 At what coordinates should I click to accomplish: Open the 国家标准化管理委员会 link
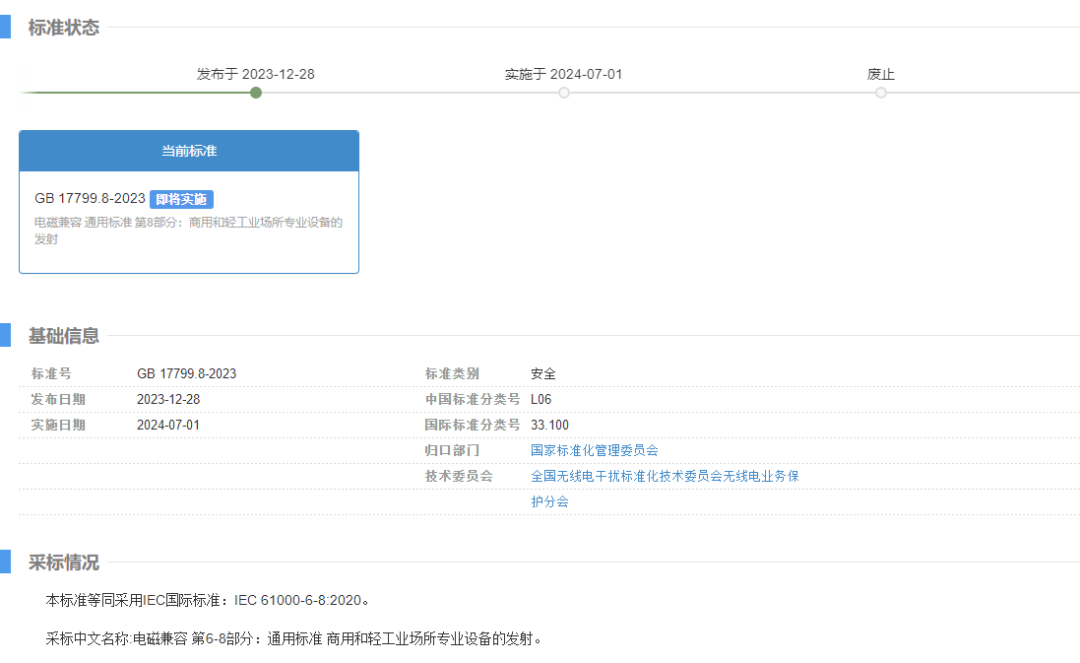[x=594, y=450]
